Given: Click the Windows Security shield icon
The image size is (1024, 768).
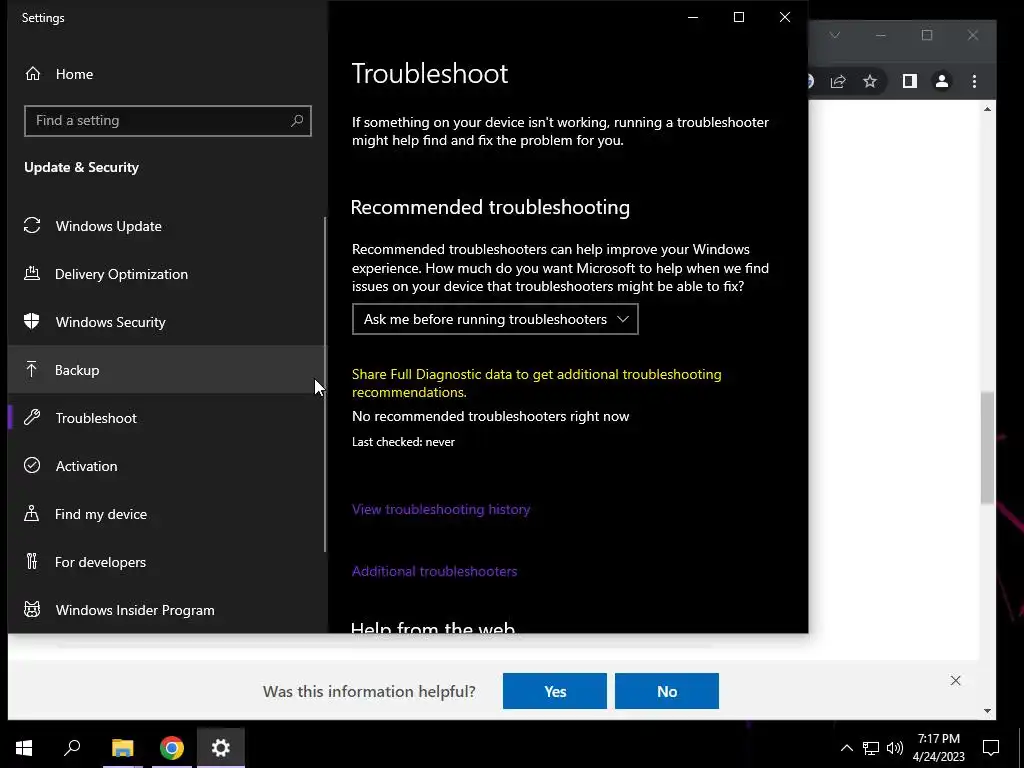Looking at the screenshot, I should (32, 321).
